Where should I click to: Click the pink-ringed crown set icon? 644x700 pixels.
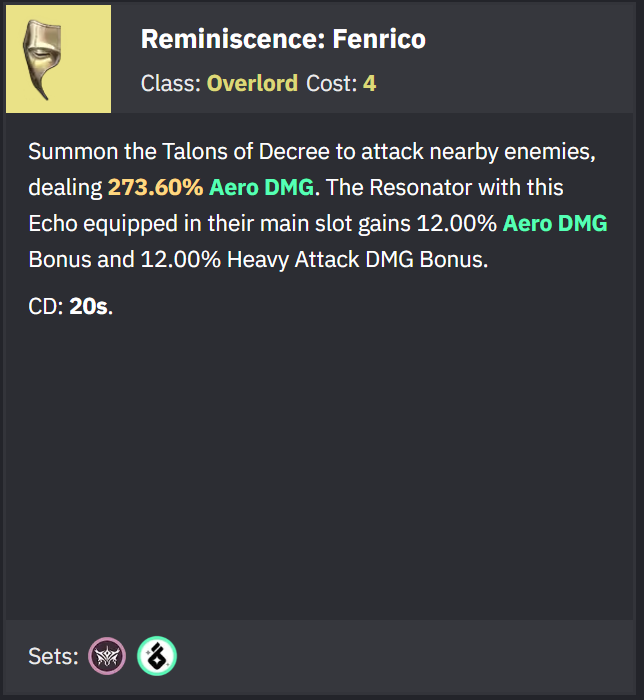pos(107,656)
